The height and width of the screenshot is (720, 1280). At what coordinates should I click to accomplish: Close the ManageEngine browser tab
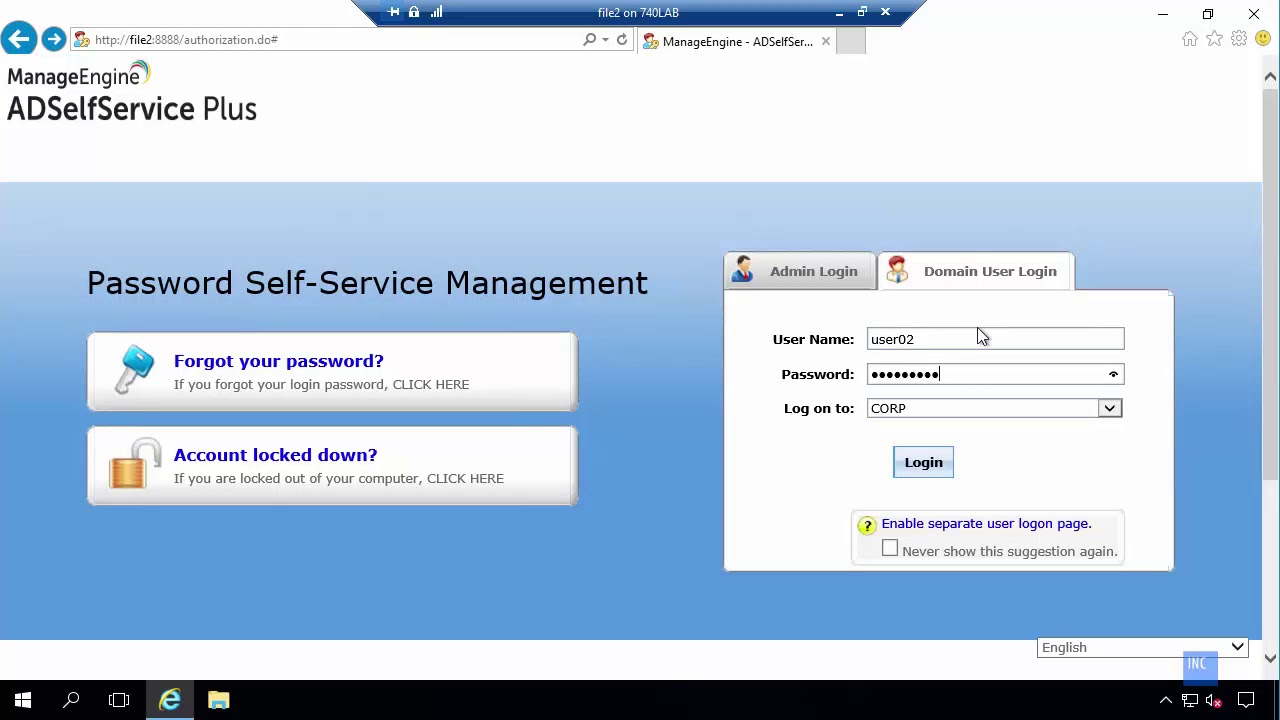pos(826,41)
